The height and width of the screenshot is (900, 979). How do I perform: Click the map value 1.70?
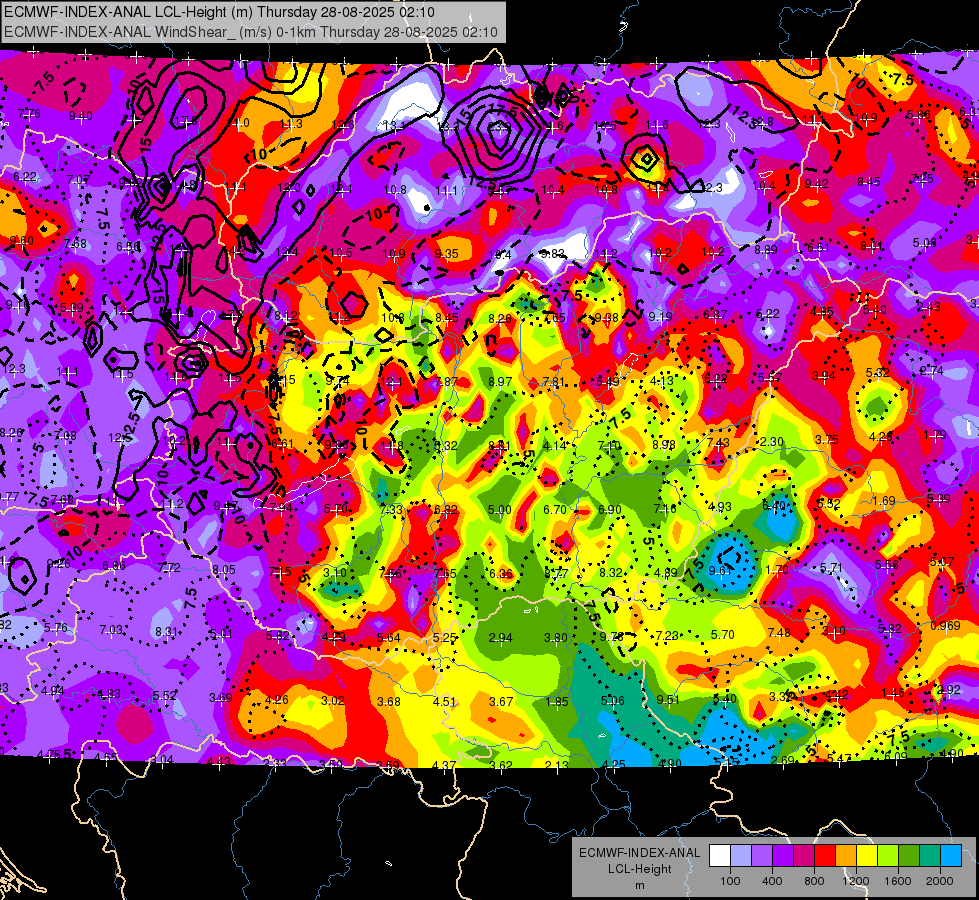click(777, 570)
